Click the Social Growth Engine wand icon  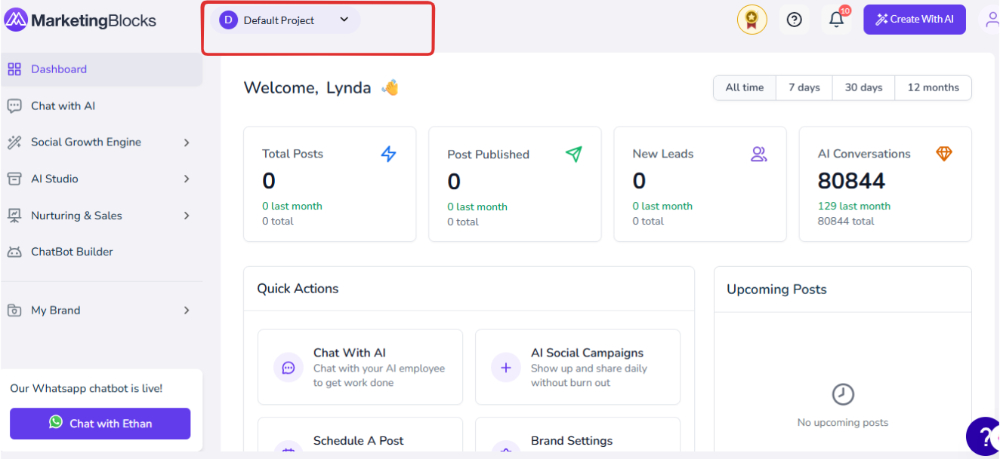click(x=14, y=143)
